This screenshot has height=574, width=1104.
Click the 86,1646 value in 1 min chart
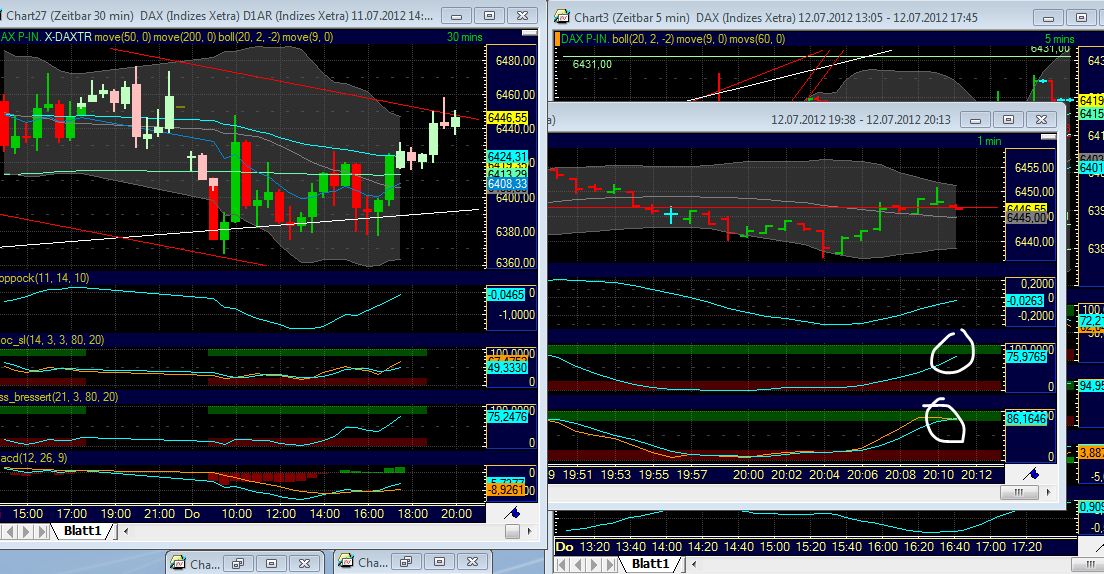[x=1026, y=418]
